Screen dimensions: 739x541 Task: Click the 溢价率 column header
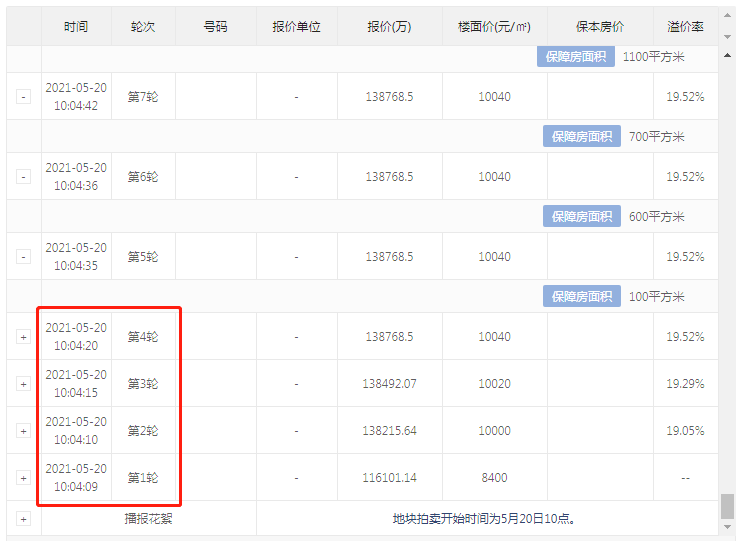click(685, 27)
